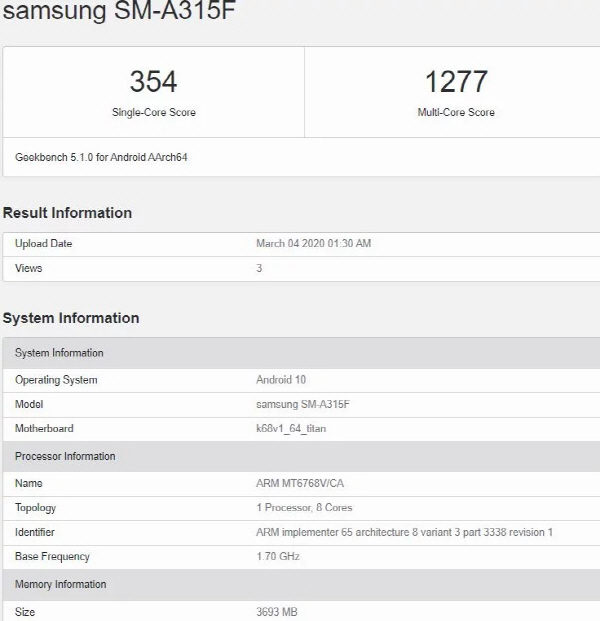Click the Model row label
The width and height of the screenshot is (600, 621).
[x=29, y=404]
